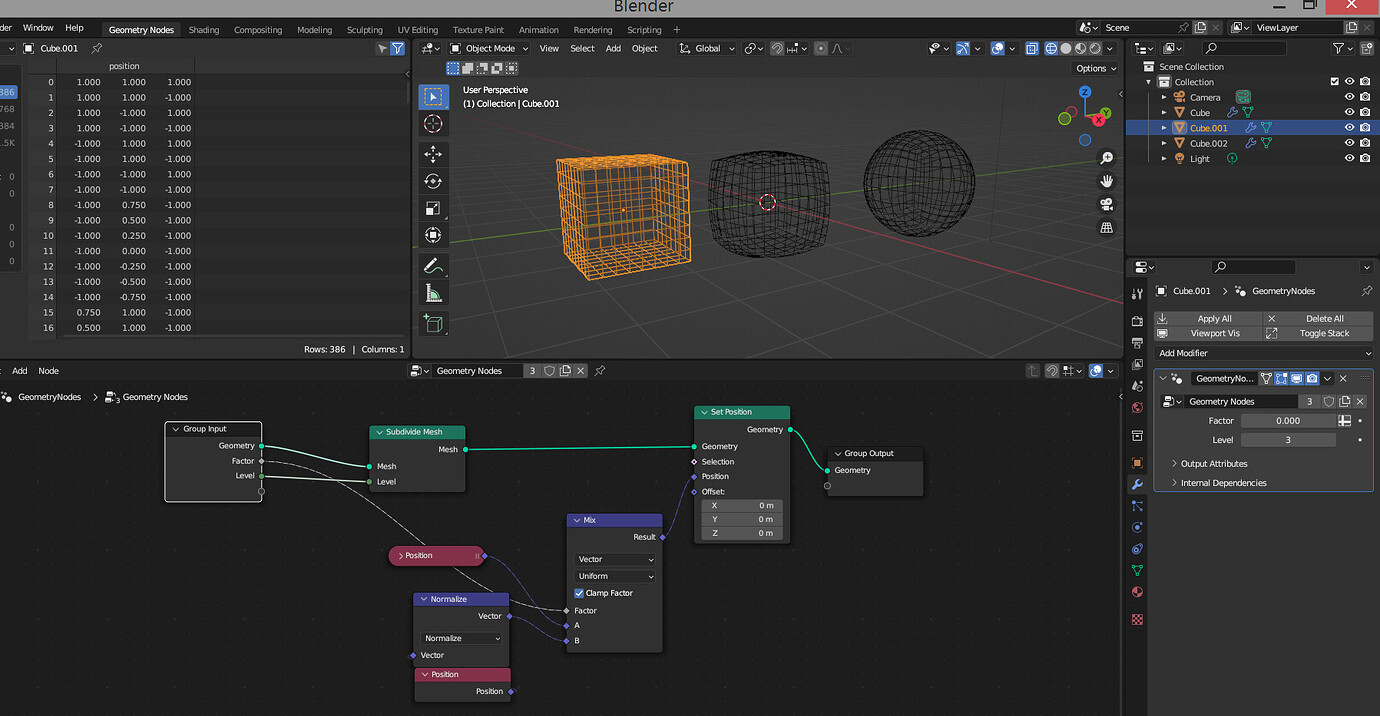Switch to the Shading workspace tab
This screenshot has height=716, width=1380.
pos(204,29)
